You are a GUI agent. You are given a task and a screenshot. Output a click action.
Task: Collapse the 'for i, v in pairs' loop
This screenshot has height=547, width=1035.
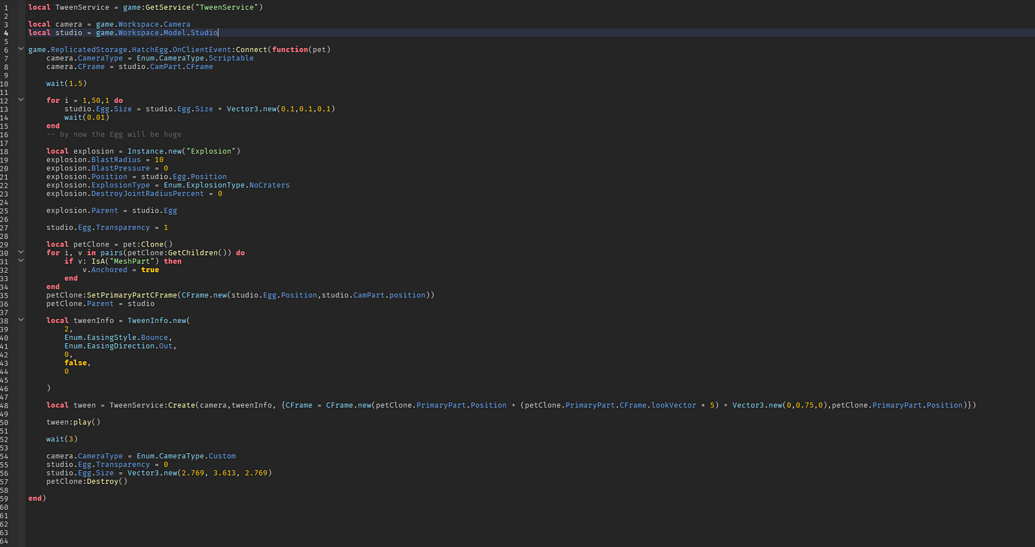pyautogui.click(x=20, y=253)
